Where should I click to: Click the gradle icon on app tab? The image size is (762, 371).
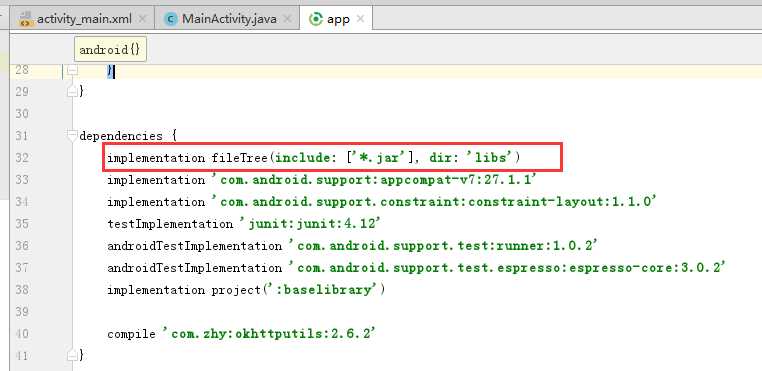pyautogui.click(x=316, y=19)
